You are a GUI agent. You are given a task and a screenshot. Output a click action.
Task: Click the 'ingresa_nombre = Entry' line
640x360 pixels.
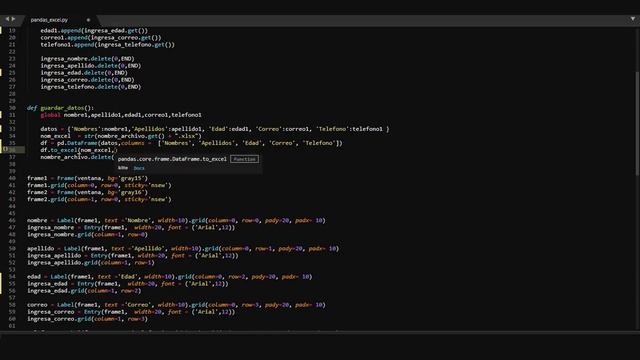tap(131, 227)
